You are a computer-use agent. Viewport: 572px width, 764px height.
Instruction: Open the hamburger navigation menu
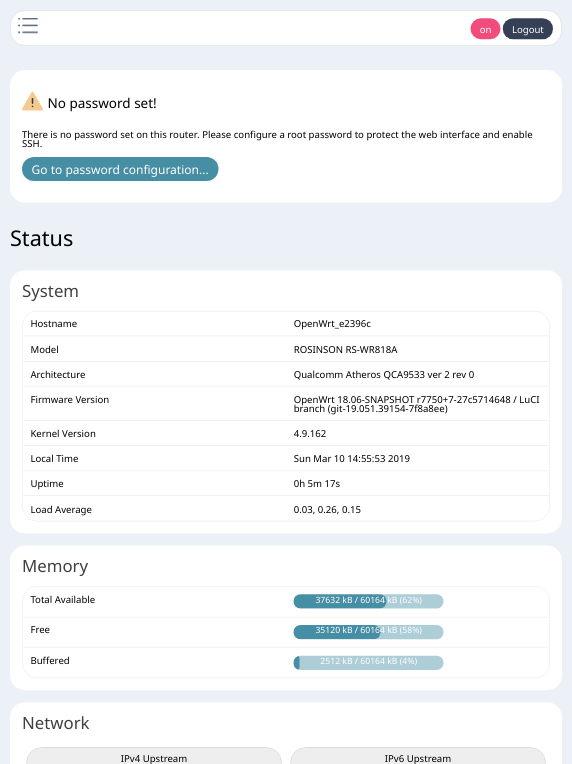(28, 25)
